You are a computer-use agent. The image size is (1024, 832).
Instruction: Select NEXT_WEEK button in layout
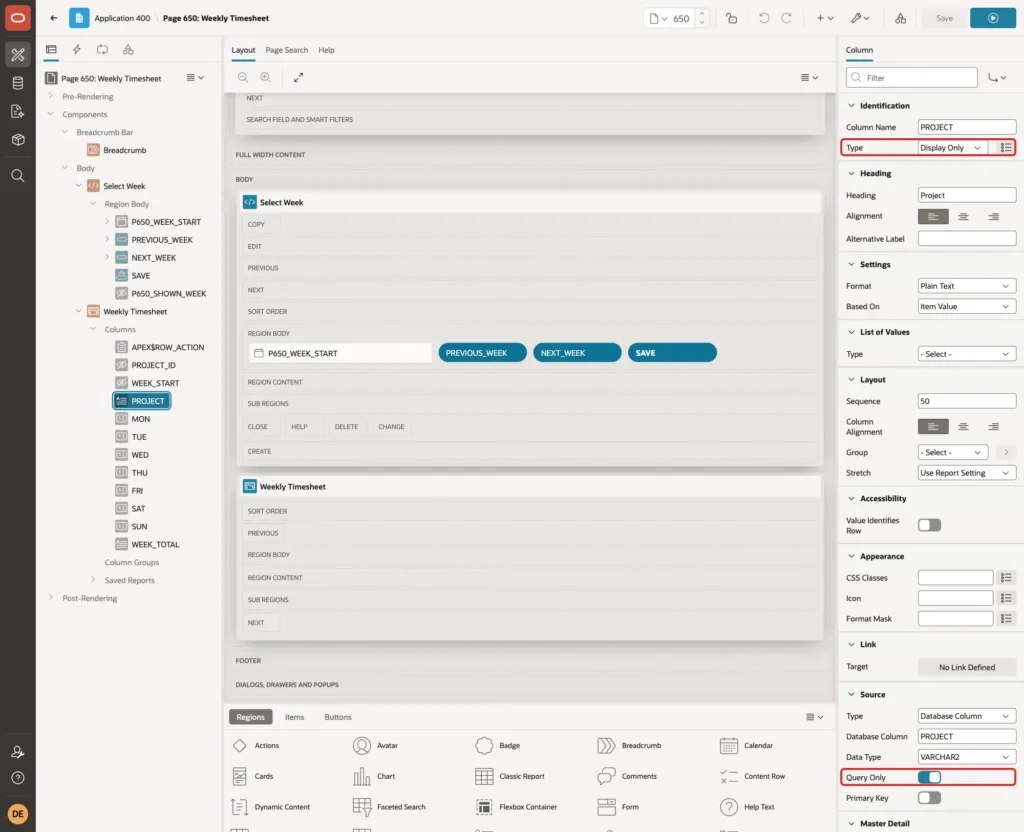[577, 353]
